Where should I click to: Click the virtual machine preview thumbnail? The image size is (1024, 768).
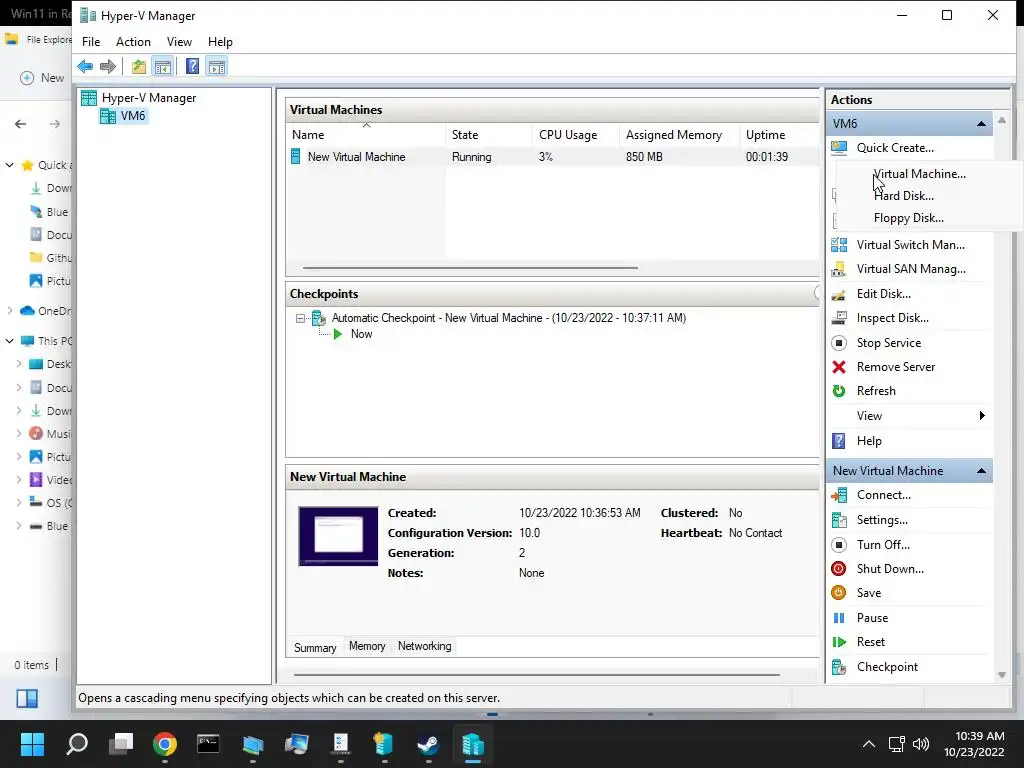338,536
